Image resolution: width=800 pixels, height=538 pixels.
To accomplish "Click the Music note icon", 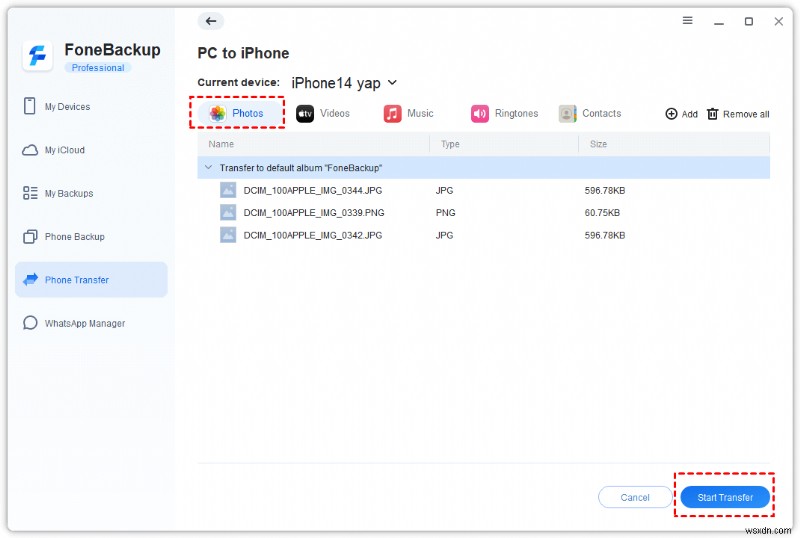I will (392, 113).
